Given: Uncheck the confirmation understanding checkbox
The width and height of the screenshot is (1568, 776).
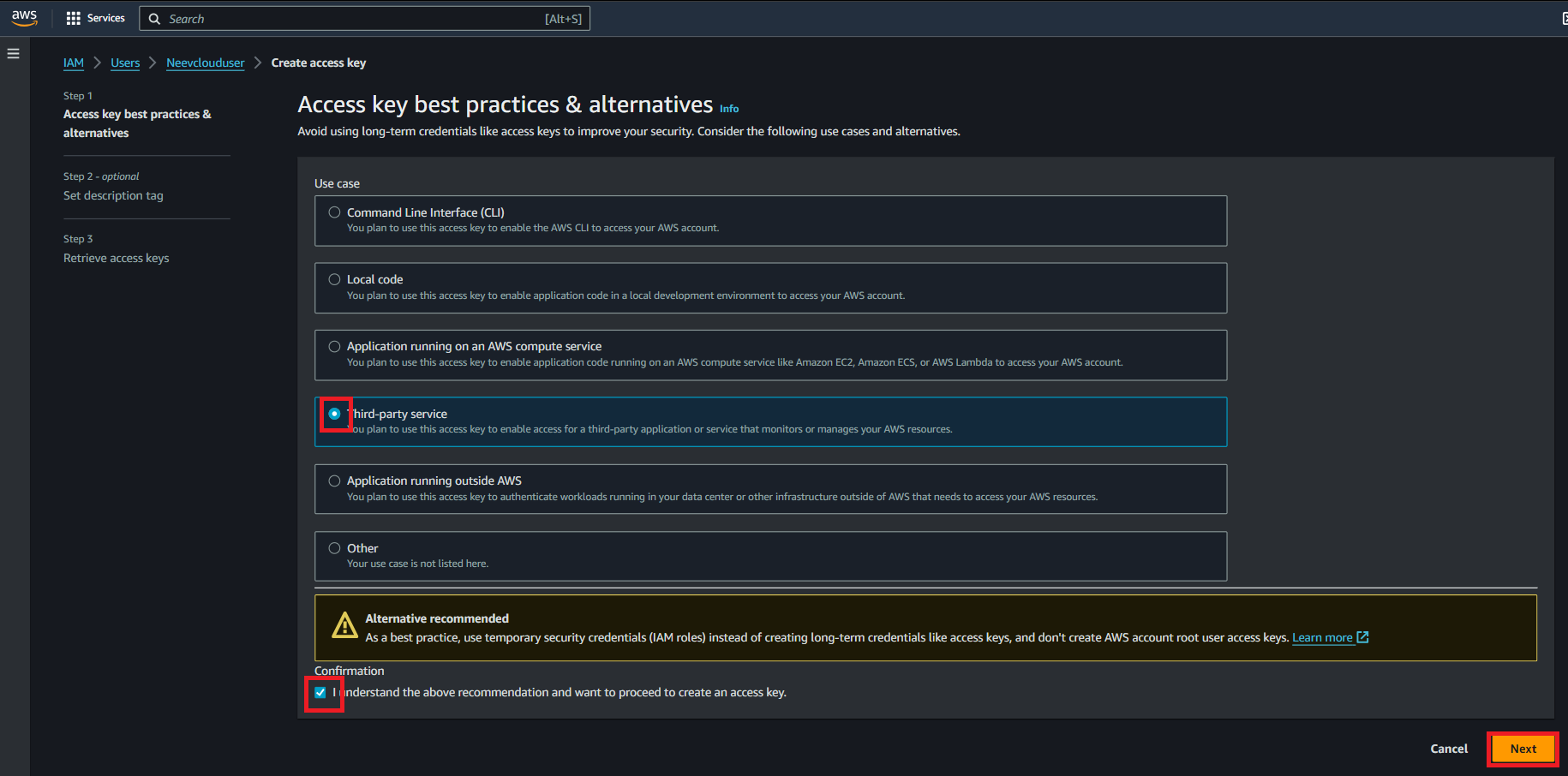Looking at the screenshot, I should [320, 693].
